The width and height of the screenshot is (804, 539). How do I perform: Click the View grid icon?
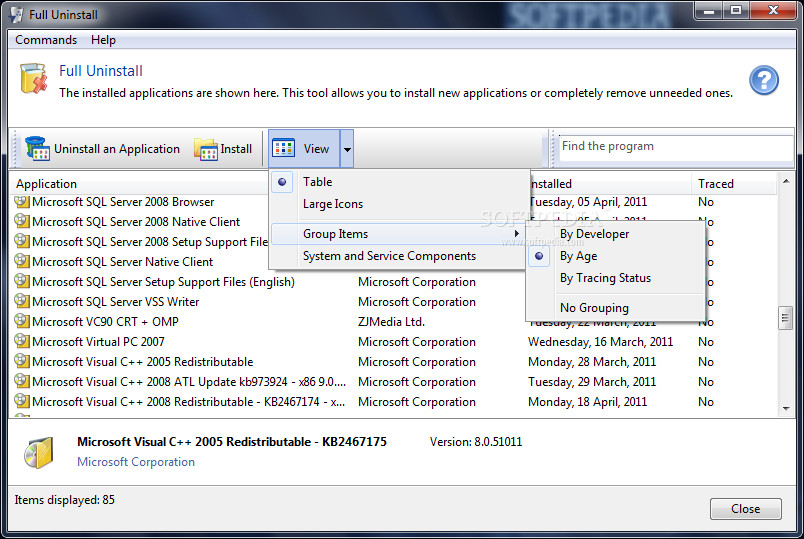[283, 148]
